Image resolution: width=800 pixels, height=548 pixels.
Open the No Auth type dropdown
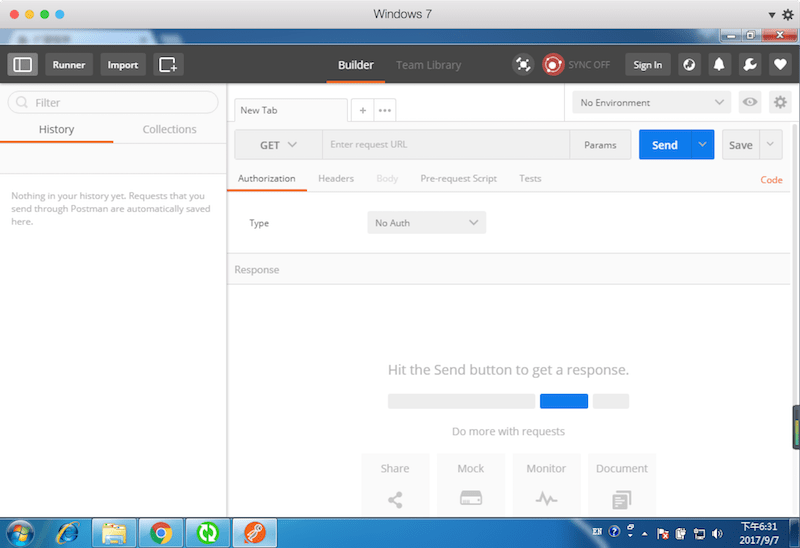click(427, 222)
